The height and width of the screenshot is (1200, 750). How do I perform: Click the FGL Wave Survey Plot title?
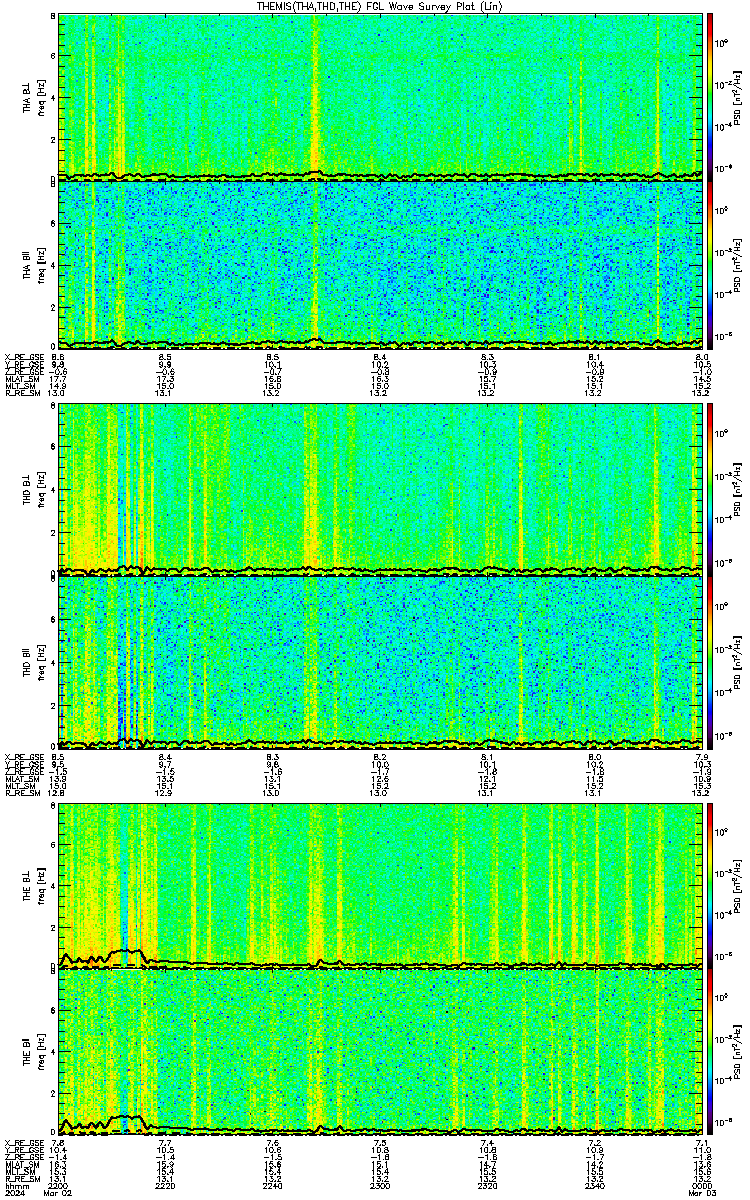(x=380, y=6)
